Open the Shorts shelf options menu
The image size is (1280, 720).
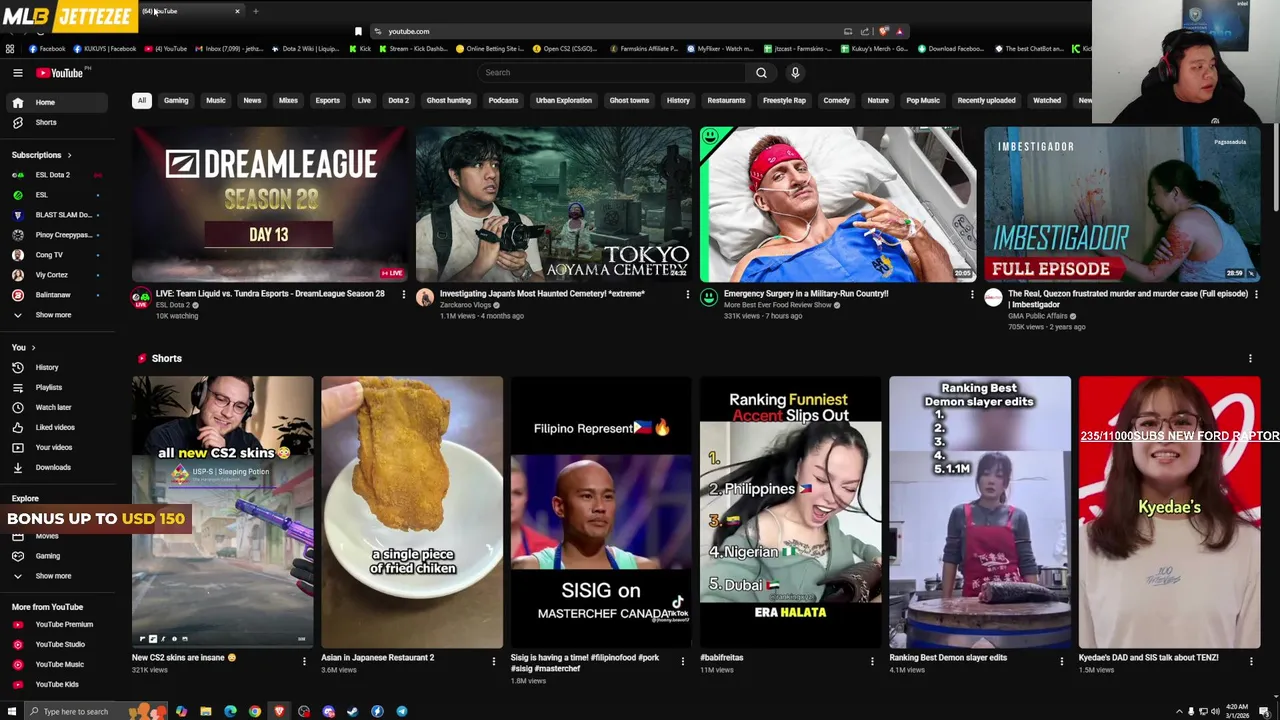tap(1250, 358)
